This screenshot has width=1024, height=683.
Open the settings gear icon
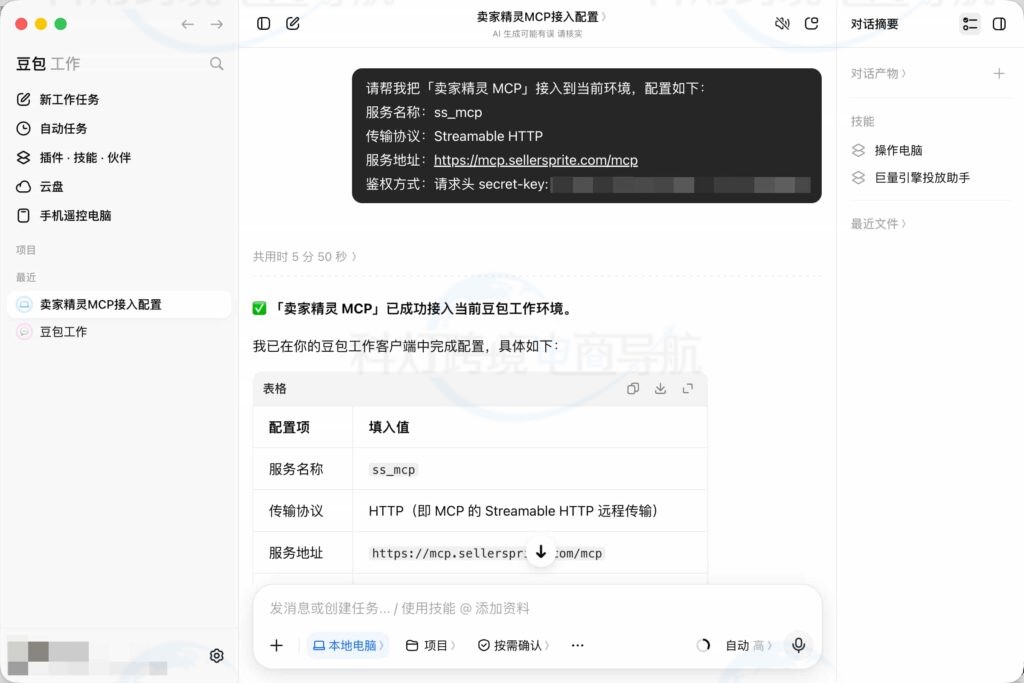(216, 656)
